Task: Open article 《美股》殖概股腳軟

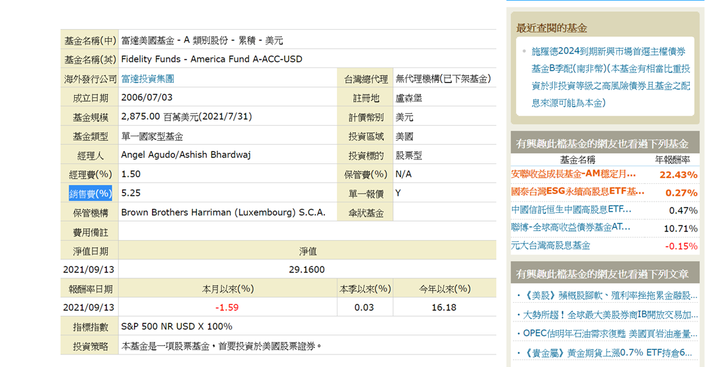Action: (610, 295)
